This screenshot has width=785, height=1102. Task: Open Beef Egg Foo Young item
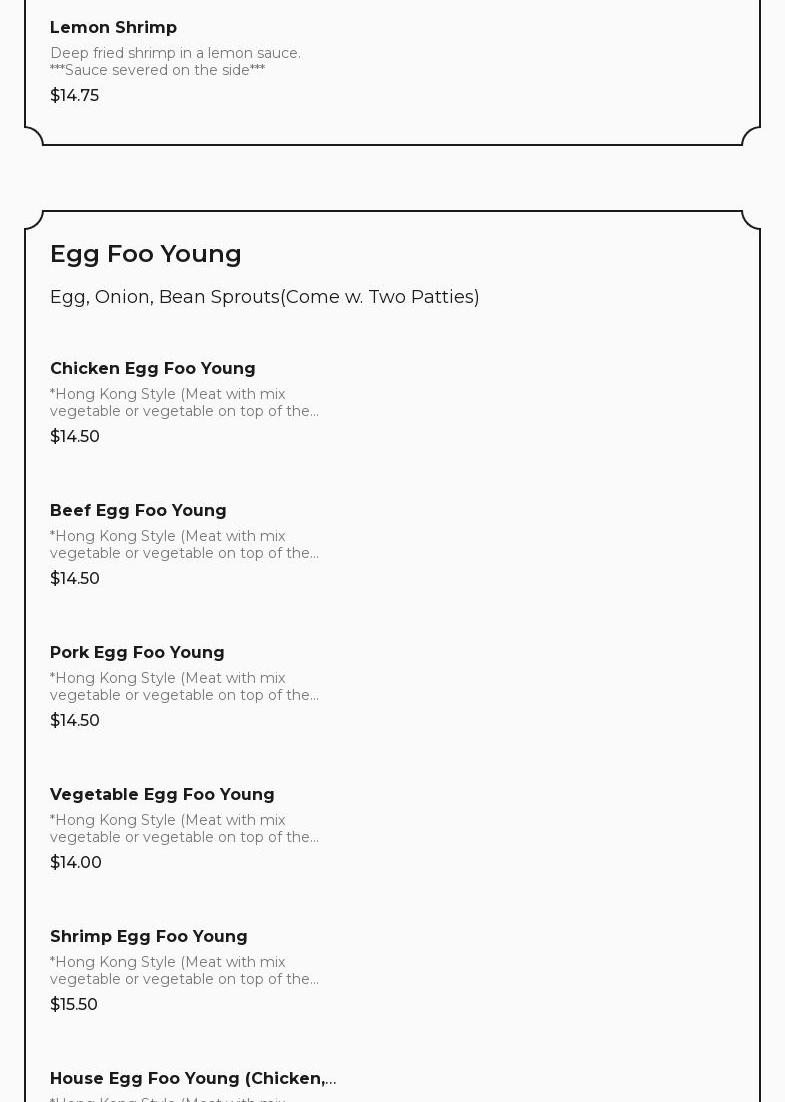pos(138,510)
